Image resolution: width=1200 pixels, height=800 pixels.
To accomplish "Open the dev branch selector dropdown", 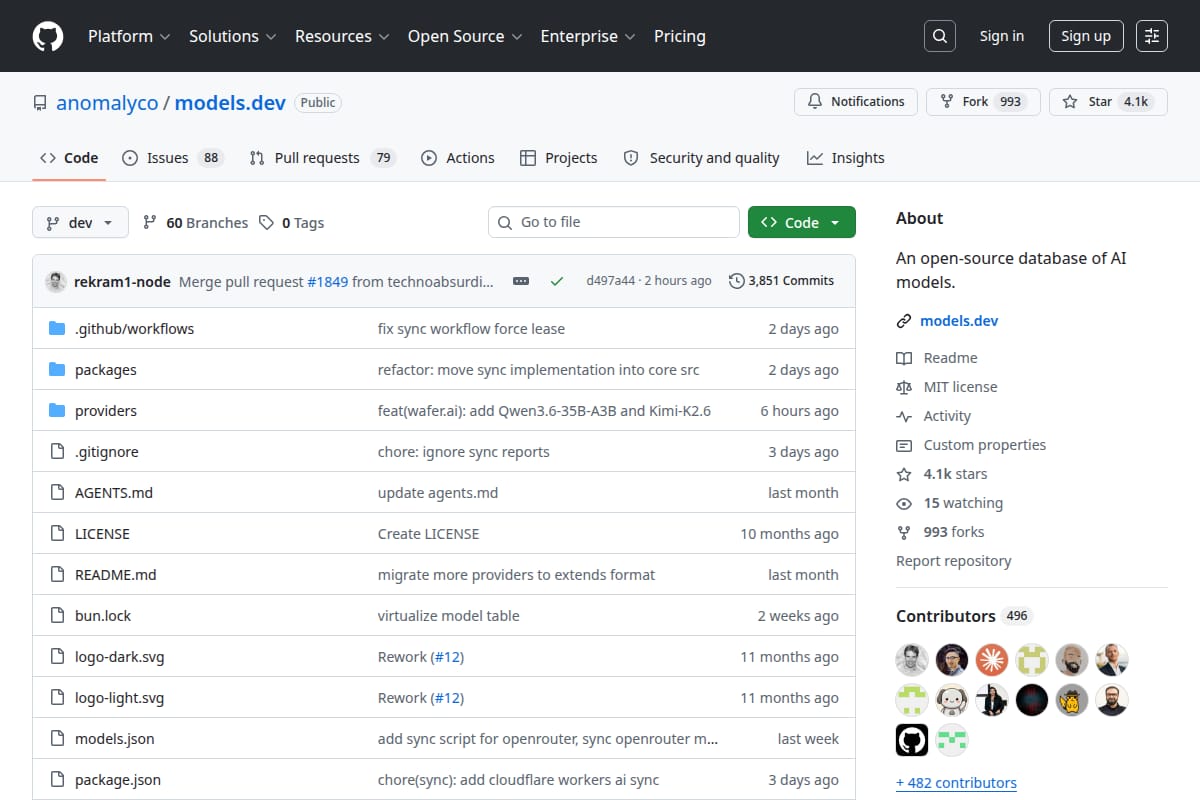I will tap(80, 223).
